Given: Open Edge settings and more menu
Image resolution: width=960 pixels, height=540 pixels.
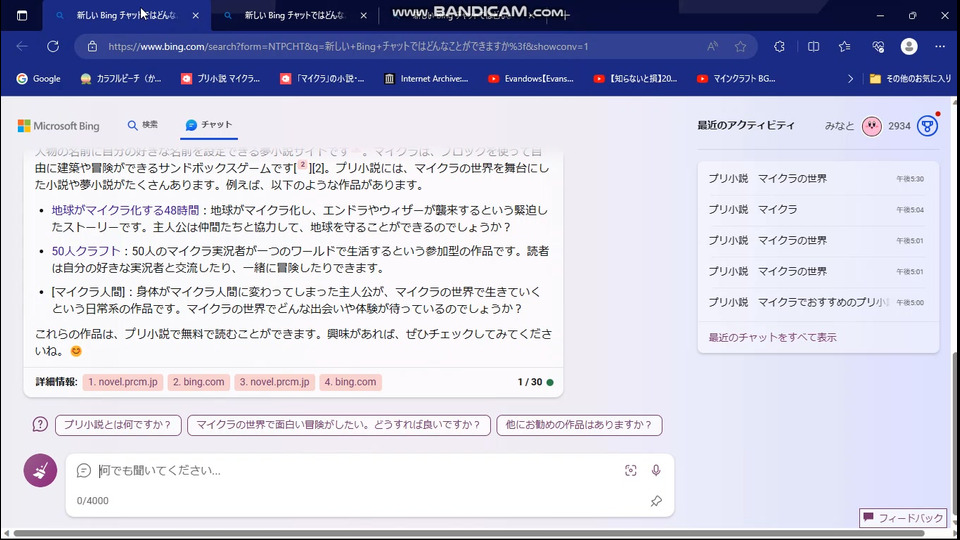Looking at the screenshot, I should (940, 47).
